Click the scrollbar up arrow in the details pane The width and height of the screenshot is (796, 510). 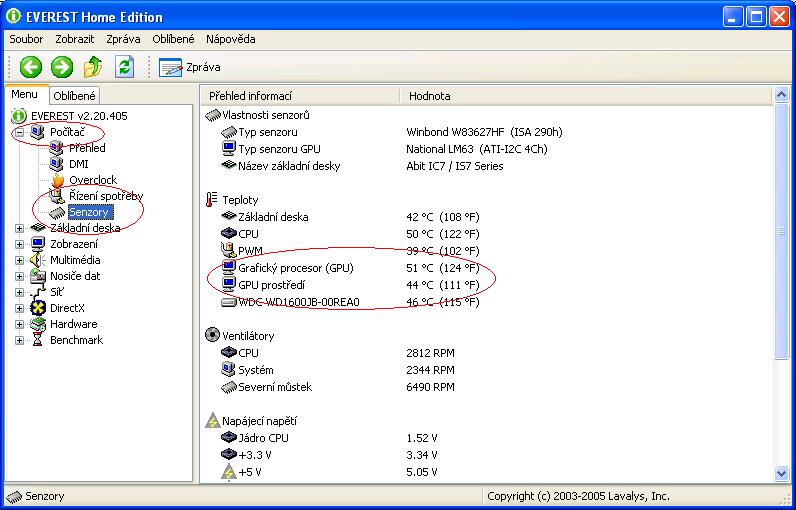[x=781, y=94]
